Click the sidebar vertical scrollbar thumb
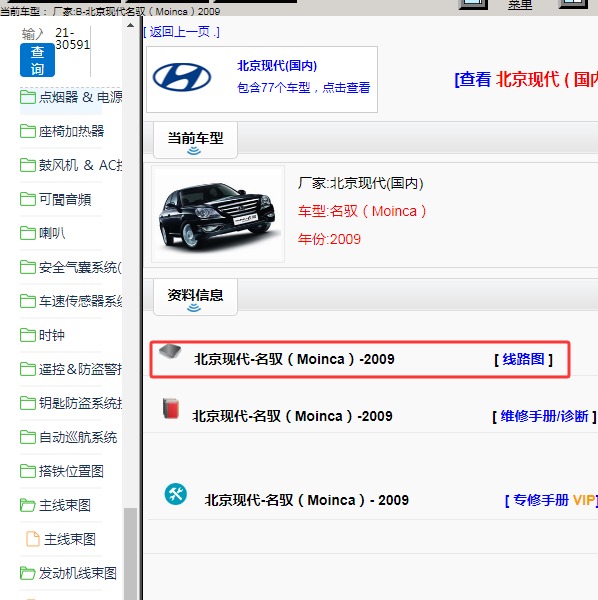598x600 pixels. click(131, 554)
